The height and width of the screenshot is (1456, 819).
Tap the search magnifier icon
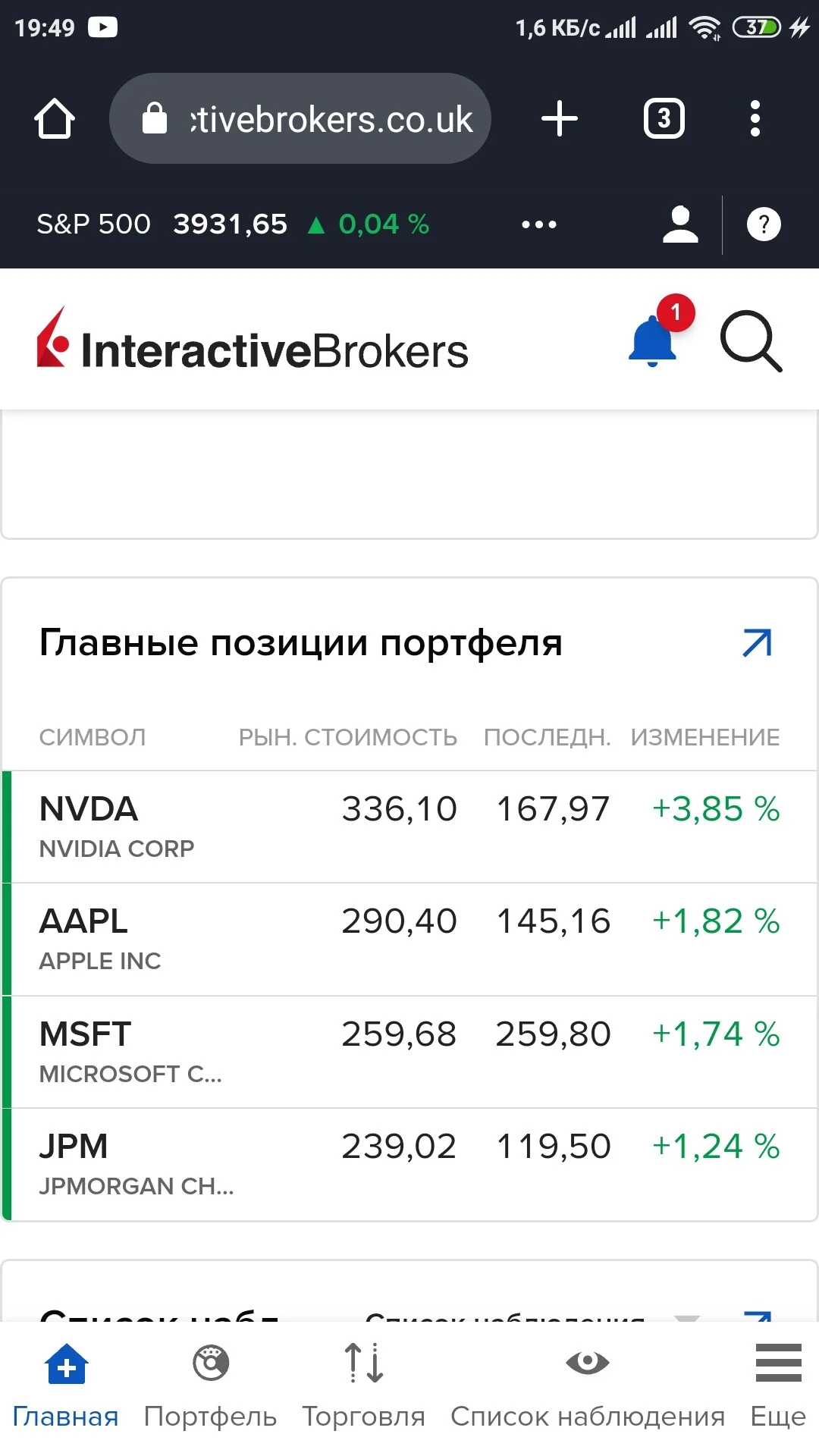[751, 341]
